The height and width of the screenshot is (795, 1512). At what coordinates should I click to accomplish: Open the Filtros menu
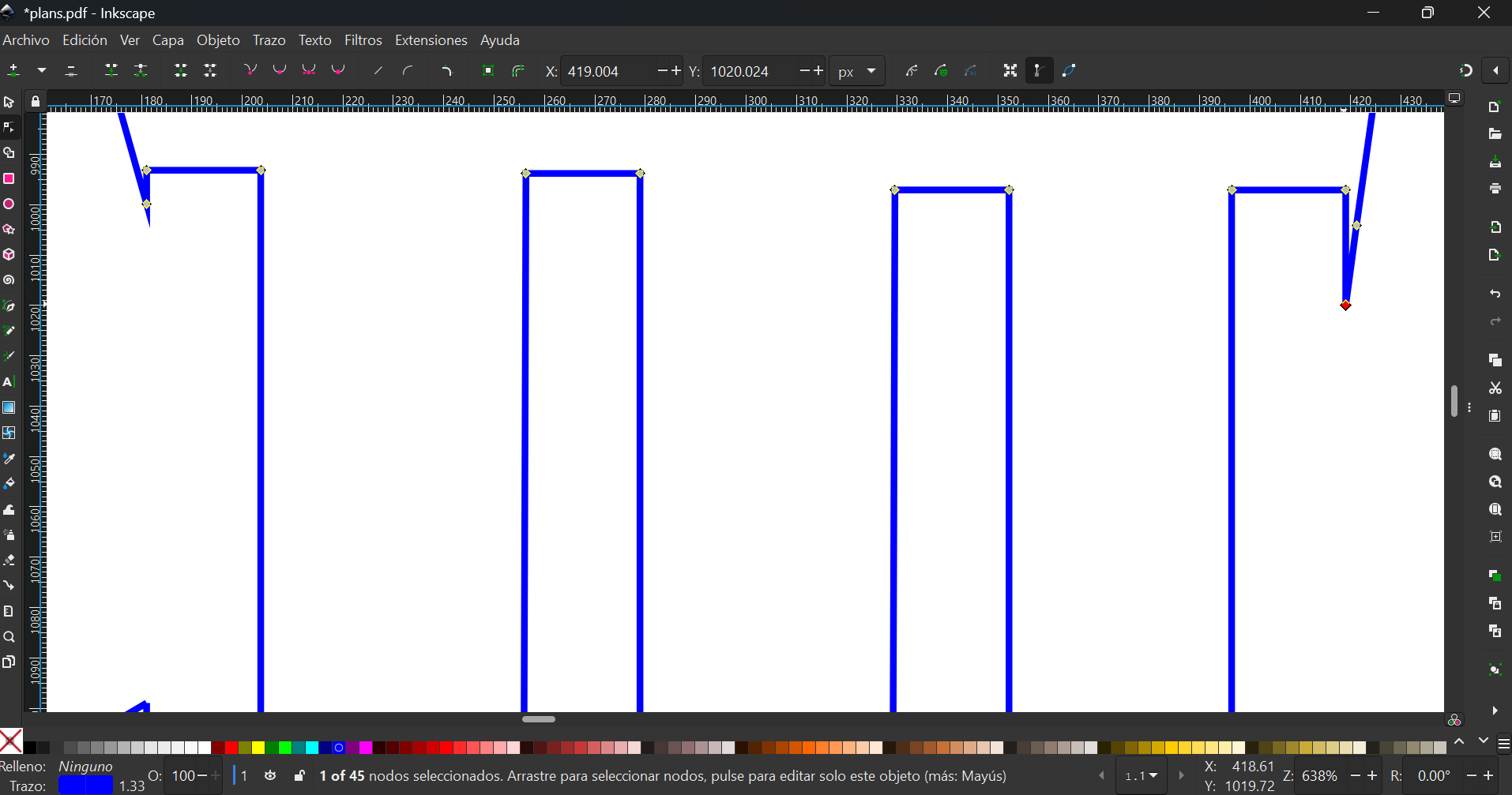[363, 40]
